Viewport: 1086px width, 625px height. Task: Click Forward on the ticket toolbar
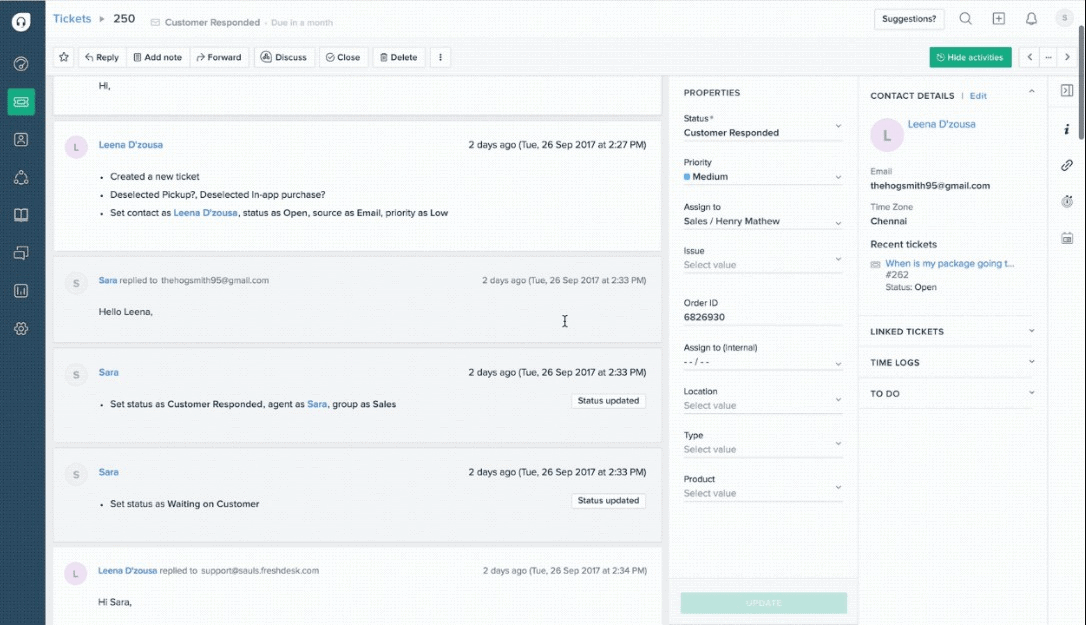(219, 57)
